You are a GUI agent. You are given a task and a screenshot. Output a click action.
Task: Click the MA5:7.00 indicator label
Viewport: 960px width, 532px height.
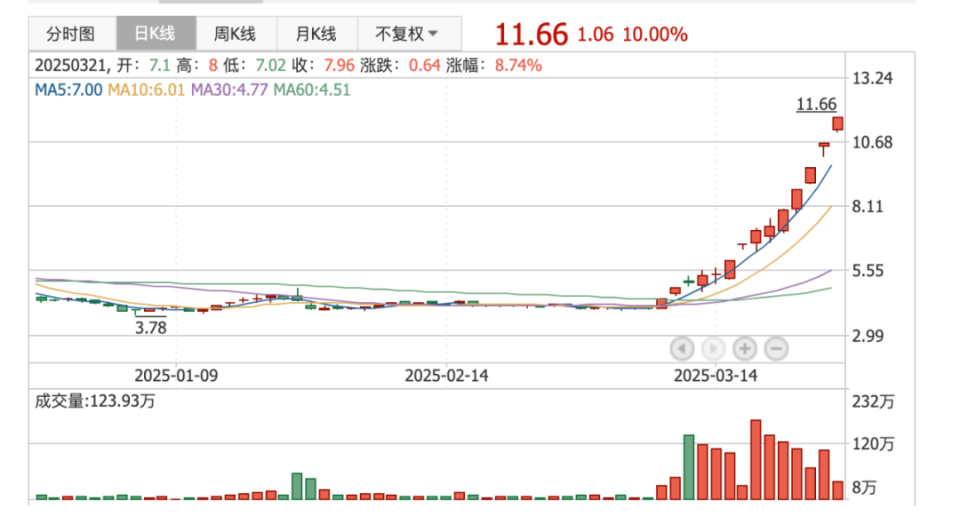coord(68,90)
